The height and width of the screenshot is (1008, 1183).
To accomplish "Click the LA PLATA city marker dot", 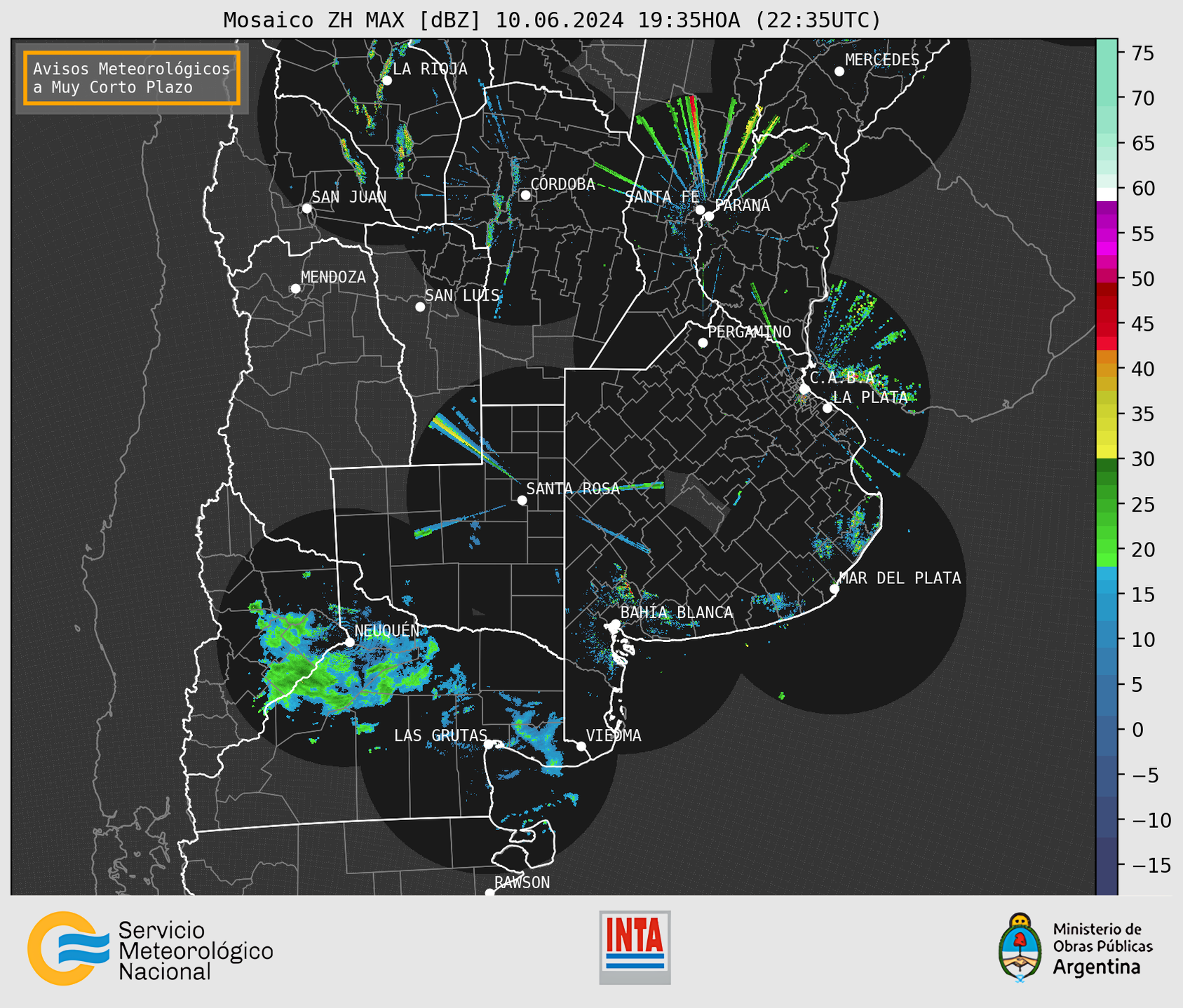I will 827,408.
